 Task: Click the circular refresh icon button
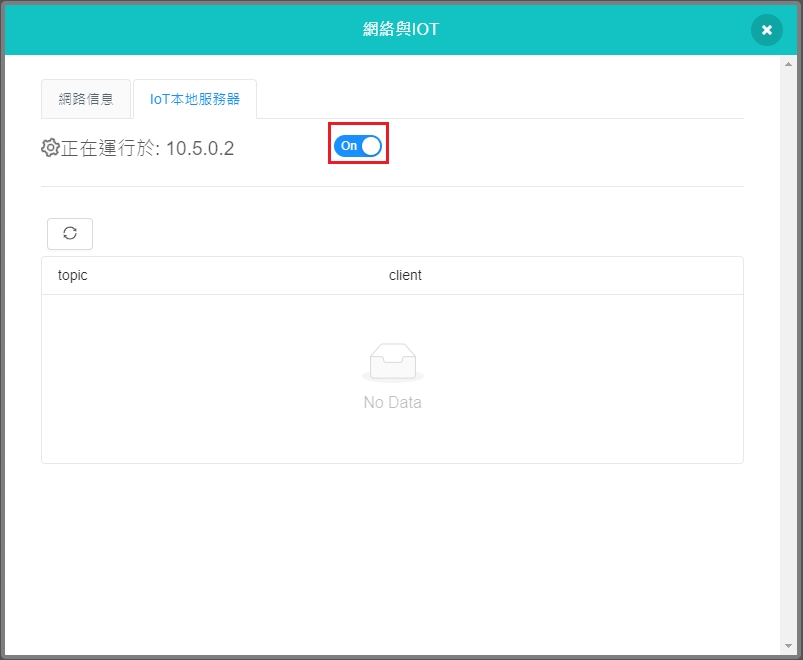click(x=70, y=234)
